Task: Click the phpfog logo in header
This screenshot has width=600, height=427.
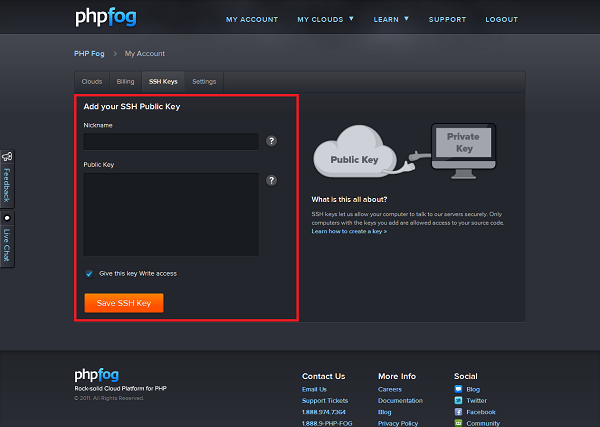Action: pos(106,18)
